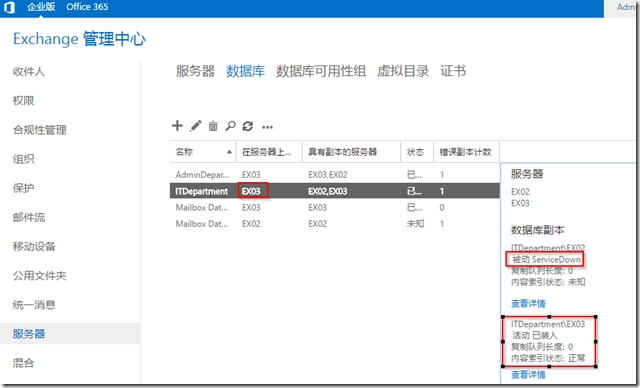Open 合规性管理 in sidebar
Viewport: 640px width, 388px height.
pos(40,130)
